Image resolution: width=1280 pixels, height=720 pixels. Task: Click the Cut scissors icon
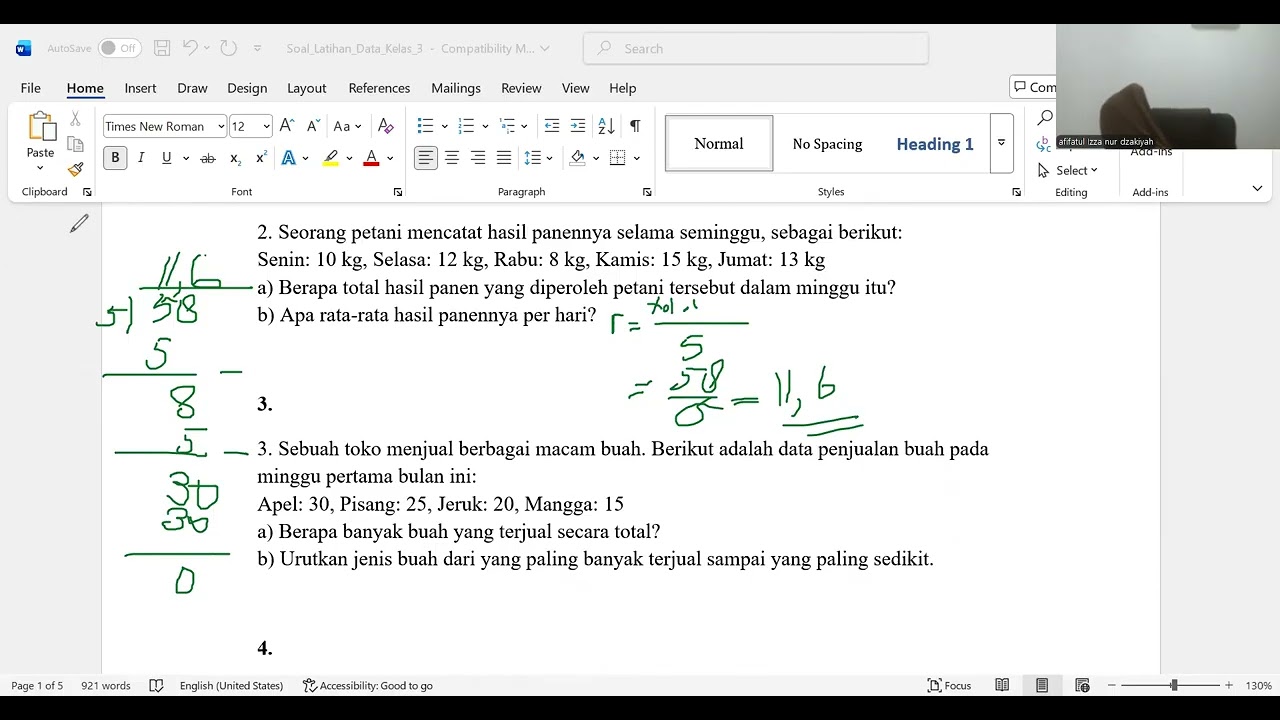coord(75,119)
